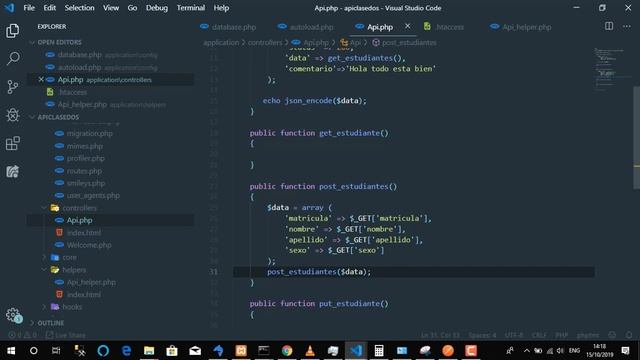Image resolution: width=640 pixels, height=360 pixels.
Task: Open autoload.php in Open Editors
Action: [79, 67]
